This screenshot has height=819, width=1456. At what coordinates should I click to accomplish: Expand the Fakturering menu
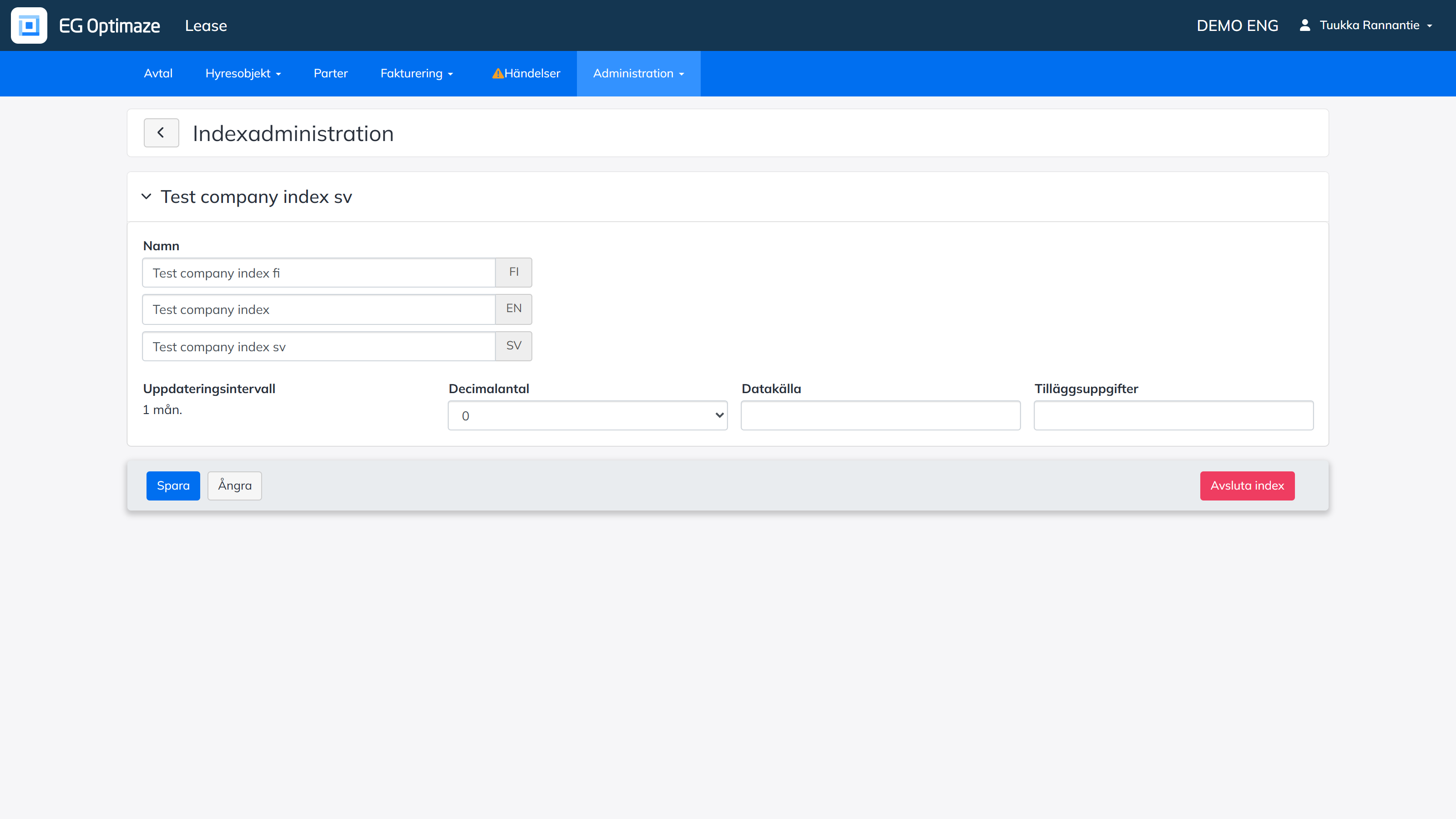coord(417,73)
